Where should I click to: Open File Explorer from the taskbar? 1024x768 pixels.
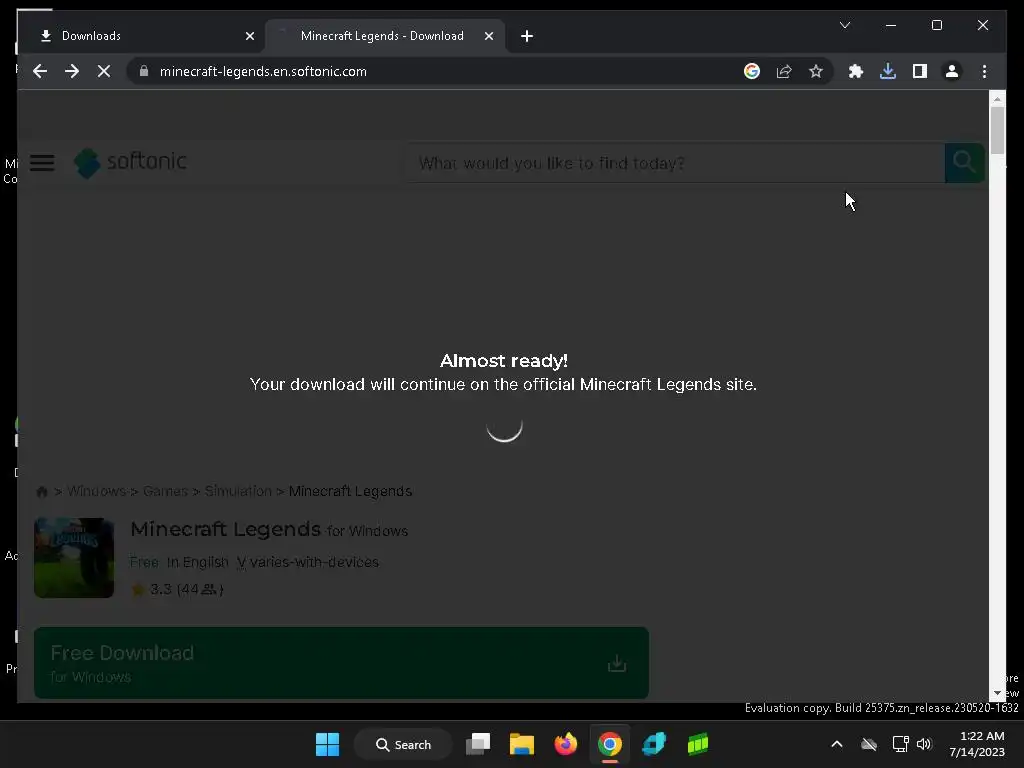[x=522, y=744]
